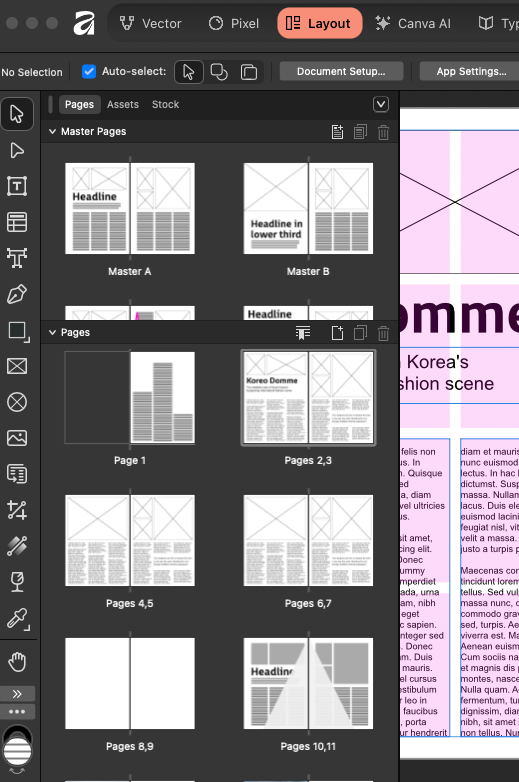Expand the toolbar with double chevron
The width and height of the screenshot is (519, 782).
pyautogui.click(x=17, y=694)
